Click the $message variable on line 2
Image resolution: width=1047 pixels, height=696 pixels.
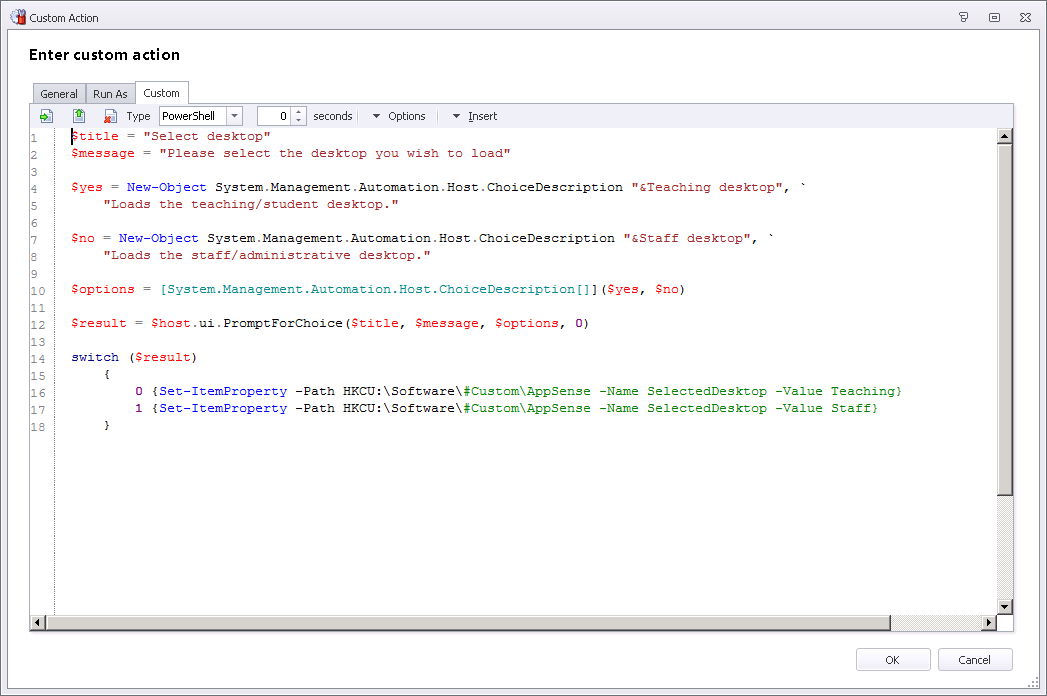[103, 154]
